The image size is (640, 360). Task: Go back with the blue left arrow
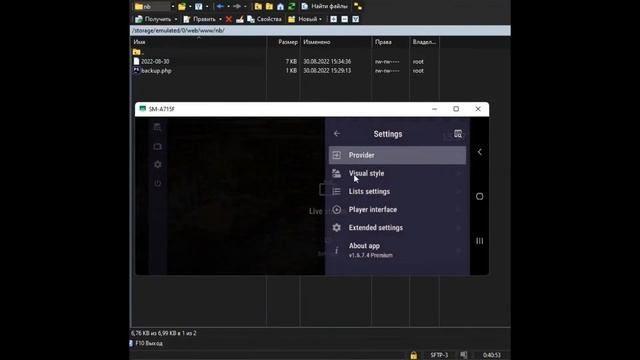click(x=220, y=6)
